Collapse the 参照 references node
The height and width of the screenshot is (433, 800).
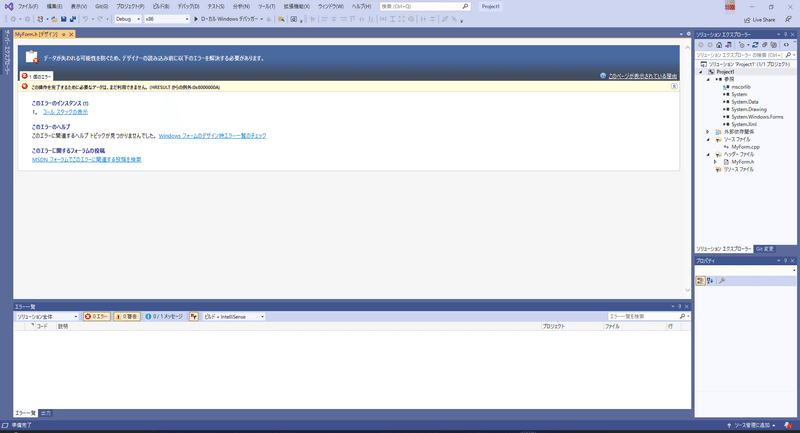point(708,80)
